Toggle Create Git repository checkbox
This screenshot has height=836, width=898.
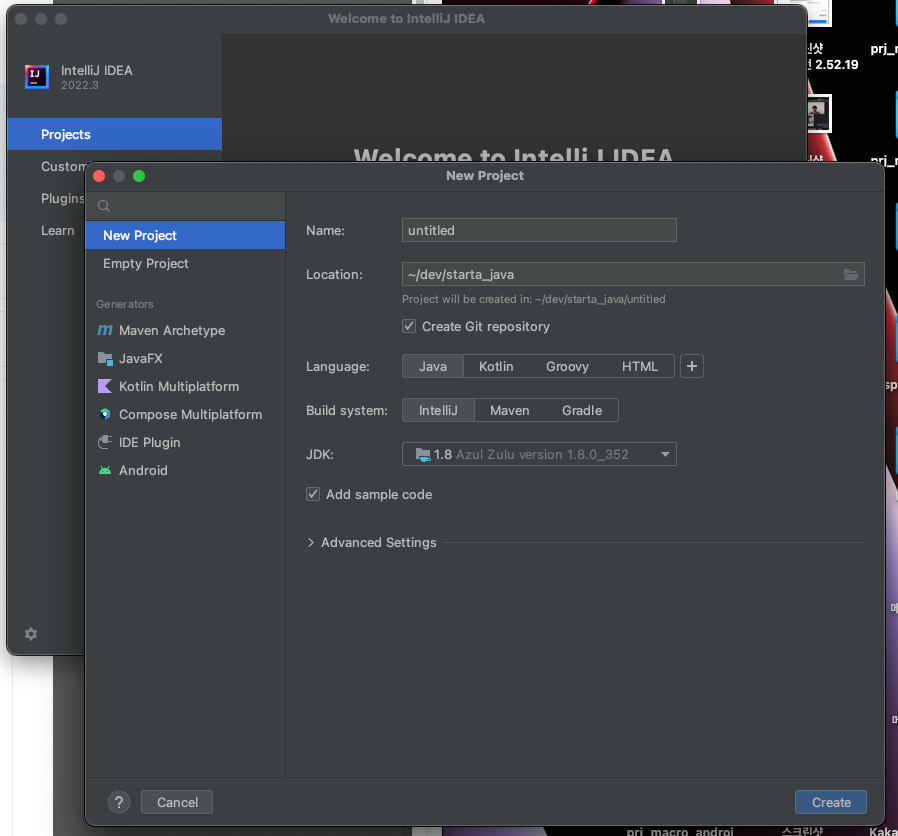(409, 326)
